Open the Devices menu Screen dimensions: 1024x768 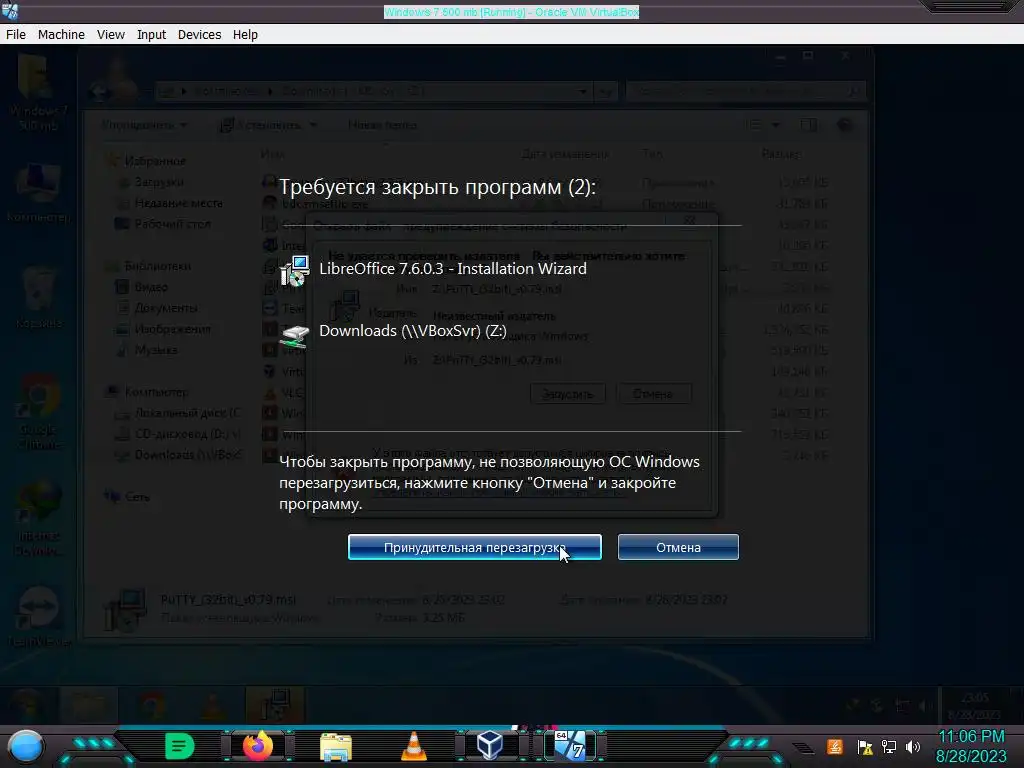199,35
